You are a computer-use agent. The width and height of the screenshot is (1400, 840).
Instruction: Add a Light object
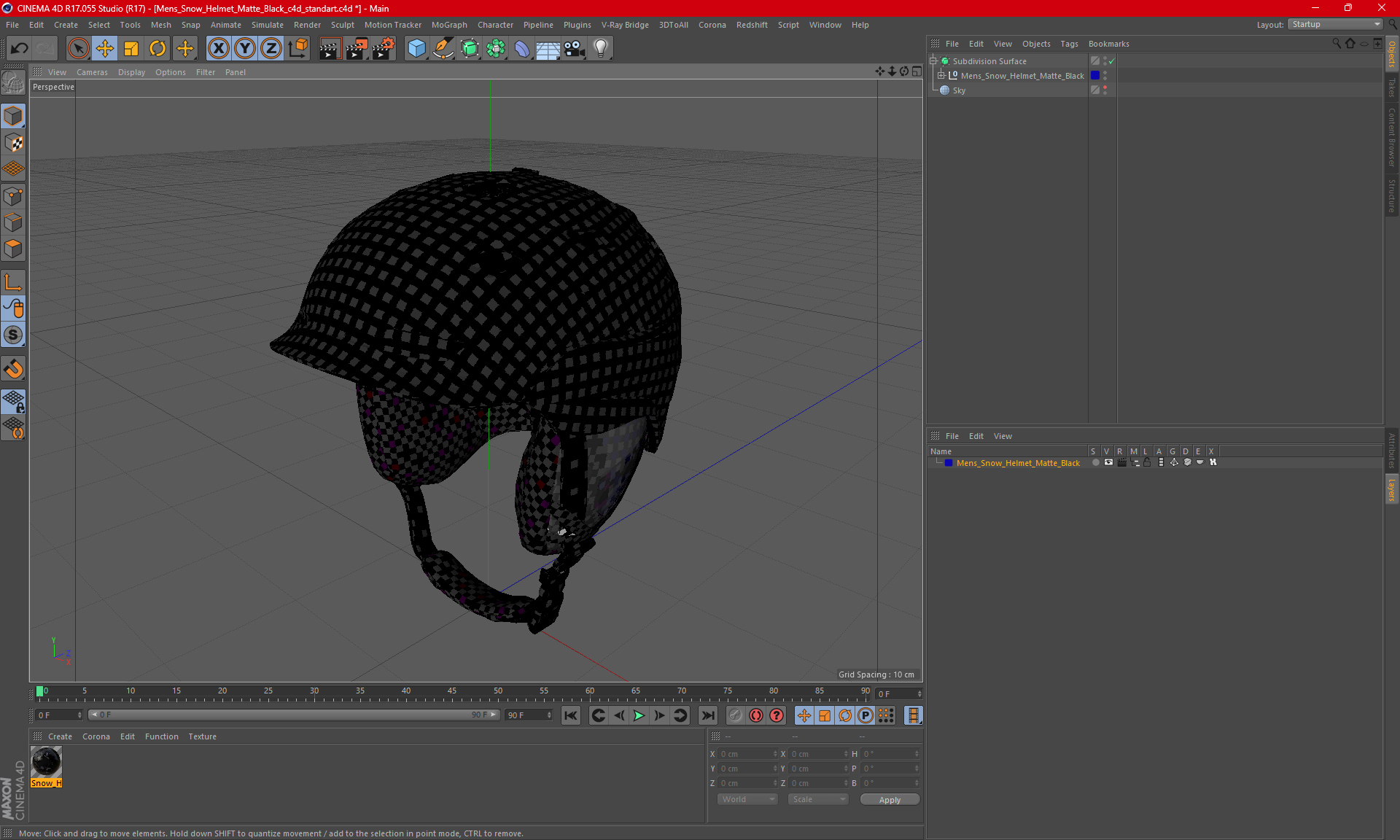pos(601,49)
